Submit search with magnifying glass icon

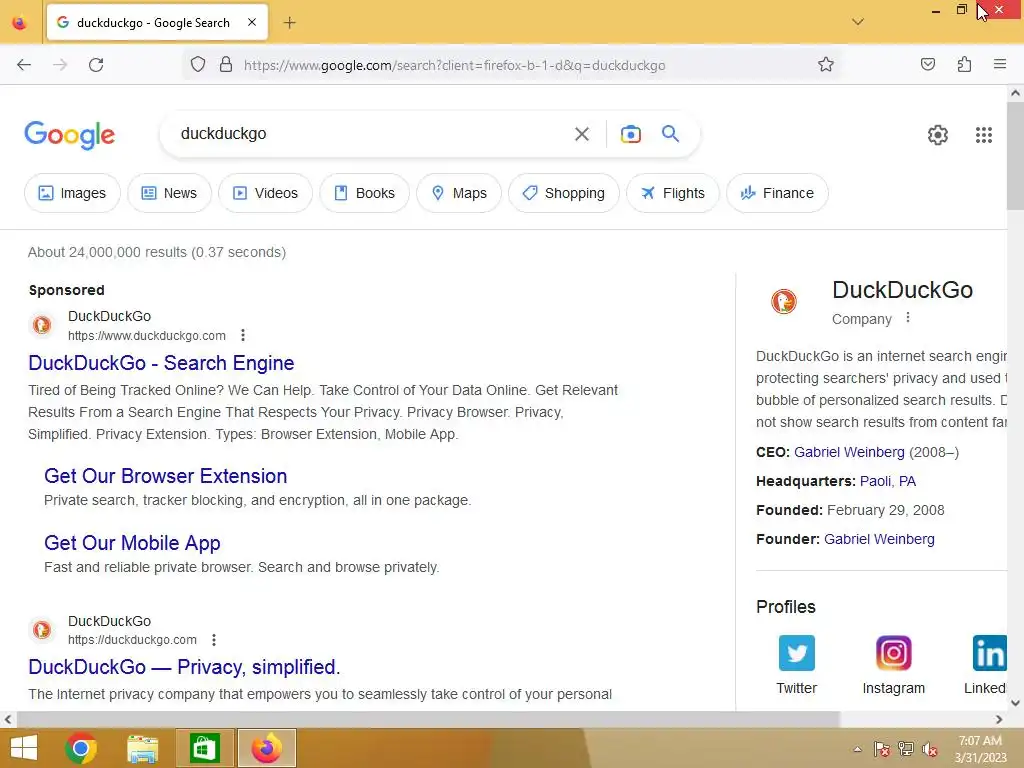(x=670, y=134)
